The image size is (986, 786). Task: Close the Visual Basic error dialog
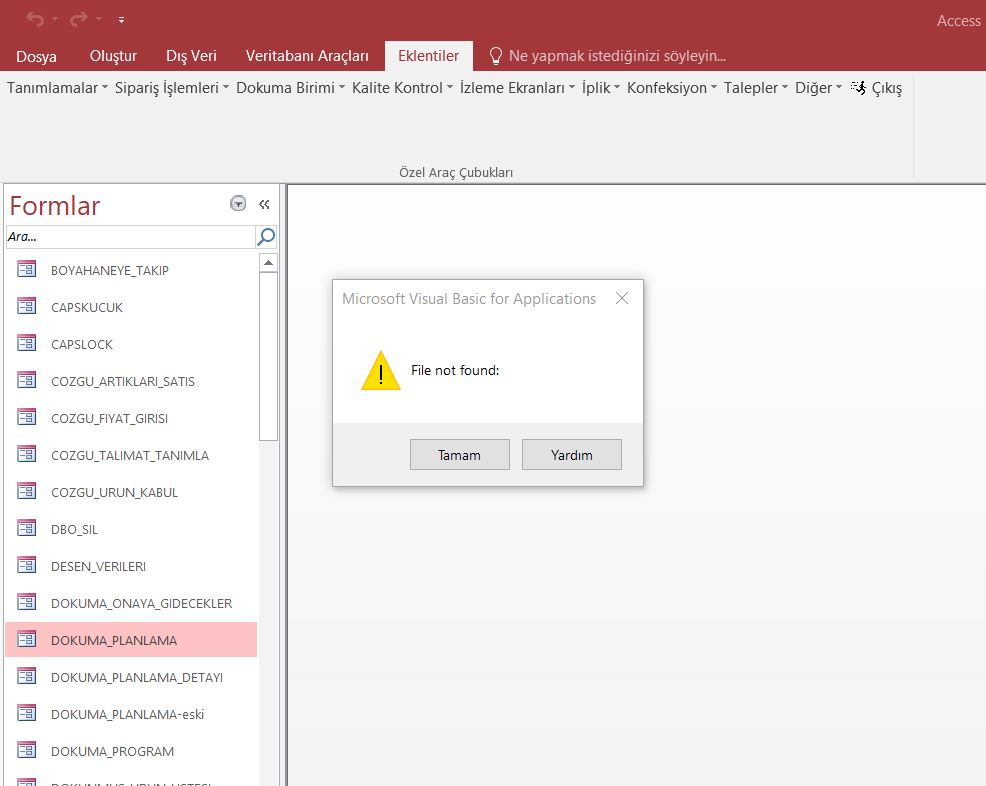coord(622,298)
